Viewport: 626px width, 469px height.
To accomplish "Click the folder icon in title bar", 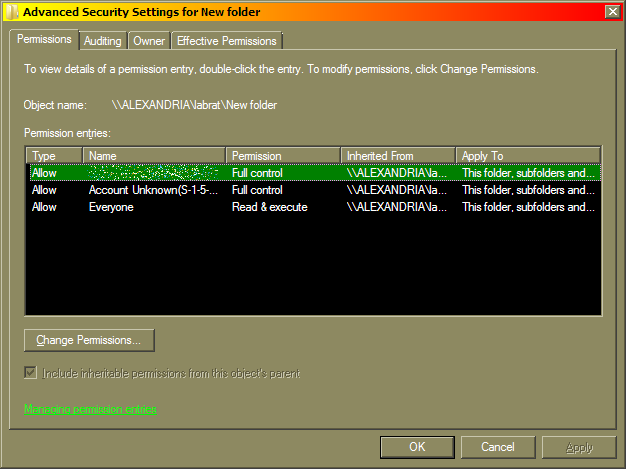I will pos(12,12).
